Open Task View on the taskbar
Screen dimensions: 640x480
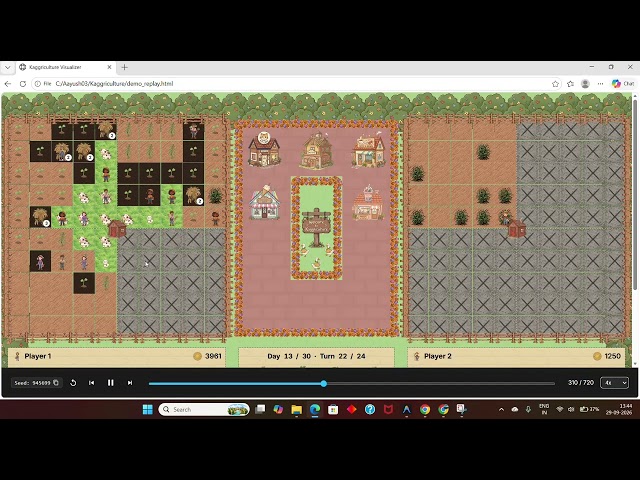pos(260,409)
